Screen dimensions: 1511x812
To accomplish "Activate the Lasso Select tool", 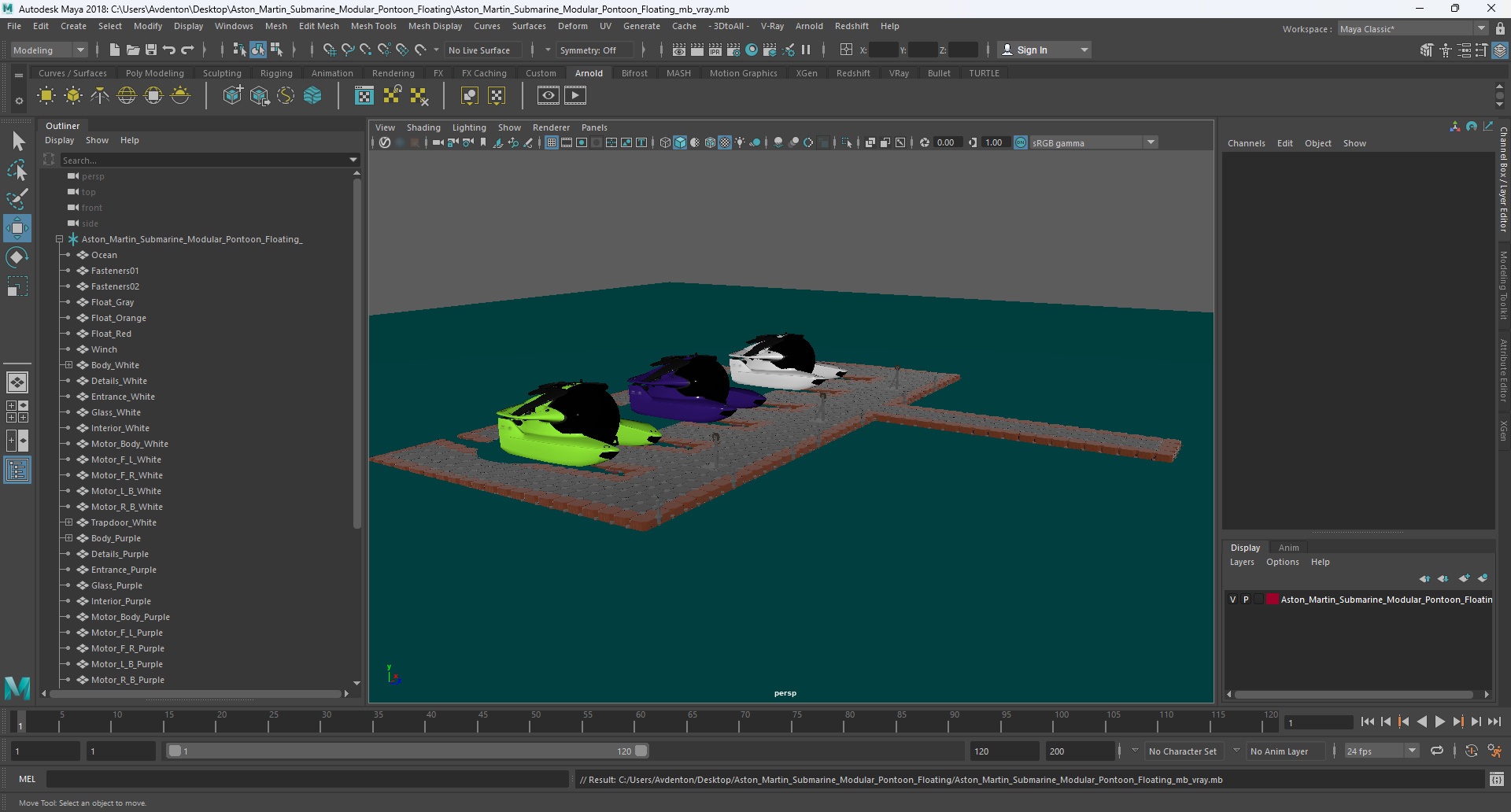I will [x=17, y=170].
